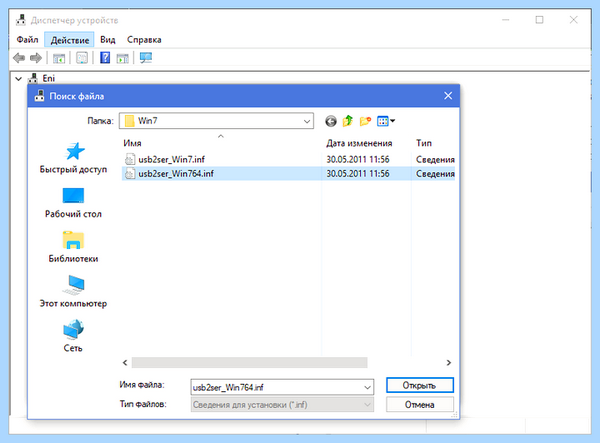
Task: Sort files by the Тип column header
Action: (x=424, y=143)
